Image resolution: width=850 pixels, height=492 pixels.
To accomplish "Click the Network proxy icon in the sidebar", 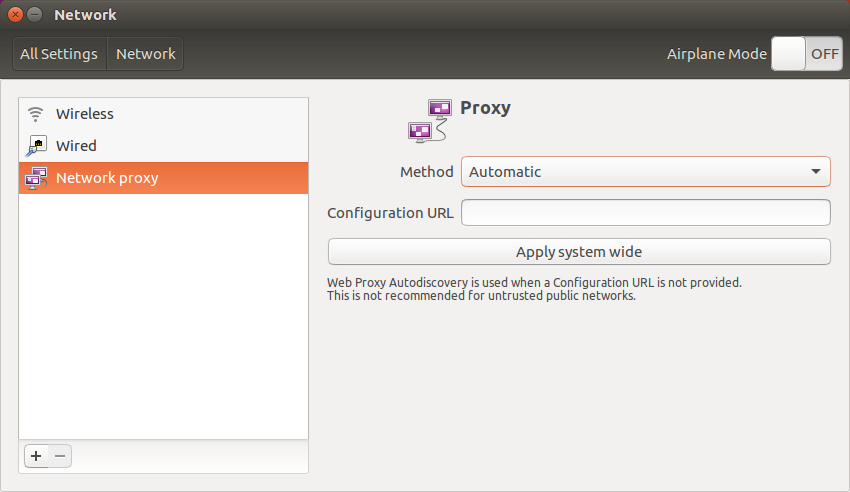I will (x=36, y=178).
